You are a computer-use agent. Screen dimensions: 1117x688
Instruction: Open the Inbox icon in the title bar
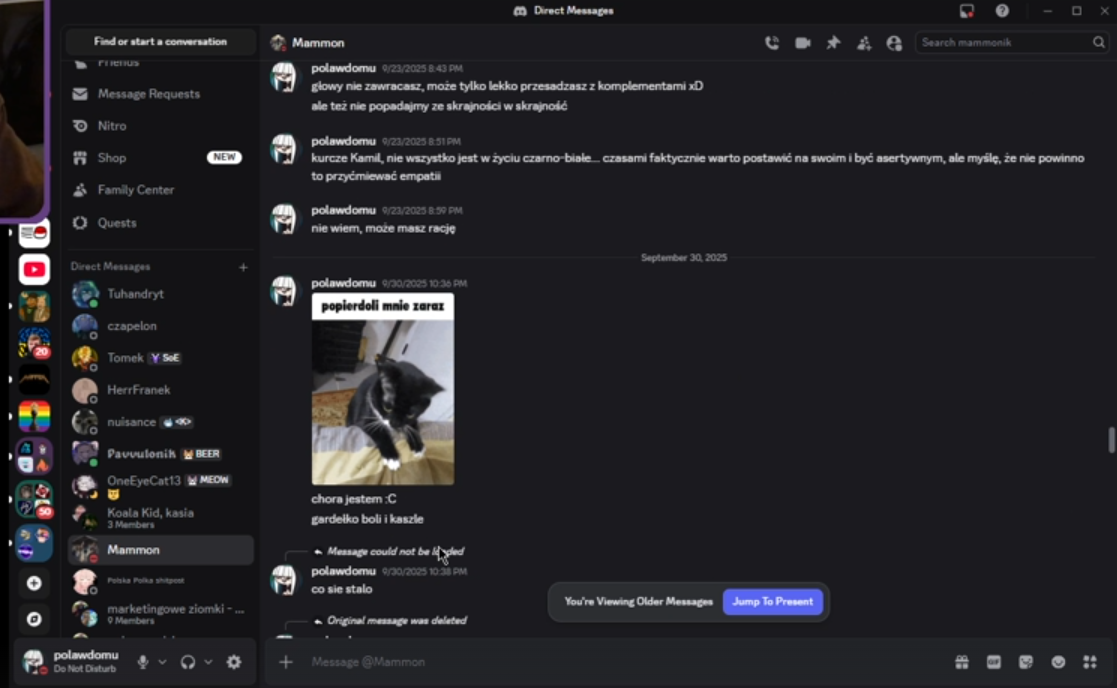coord(967,11)
